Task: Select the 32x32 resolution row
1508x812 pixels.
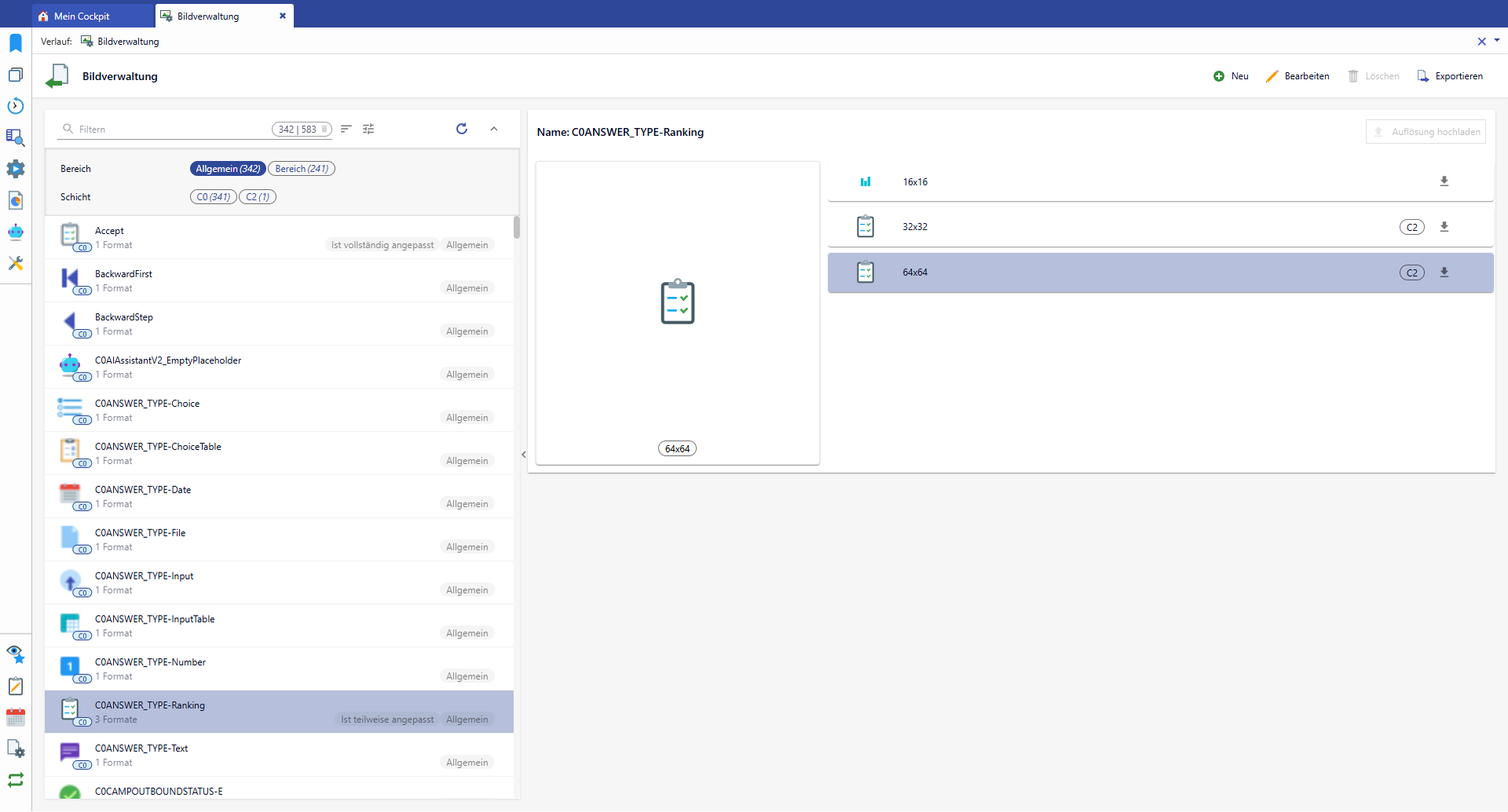Action: click(x=1160, y=227)
